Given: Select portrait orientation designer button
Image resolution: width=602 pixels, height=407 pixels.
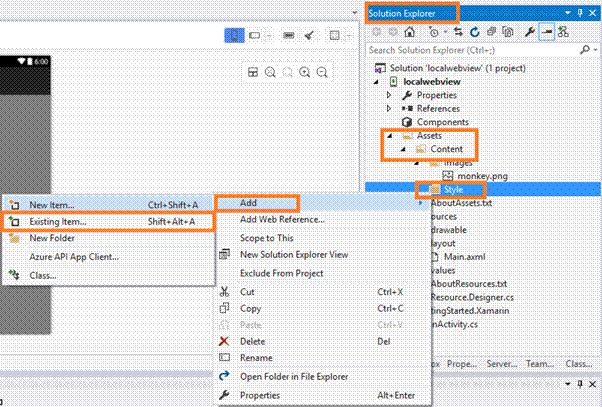Looking at the screenshot, I should pos(234,35).
